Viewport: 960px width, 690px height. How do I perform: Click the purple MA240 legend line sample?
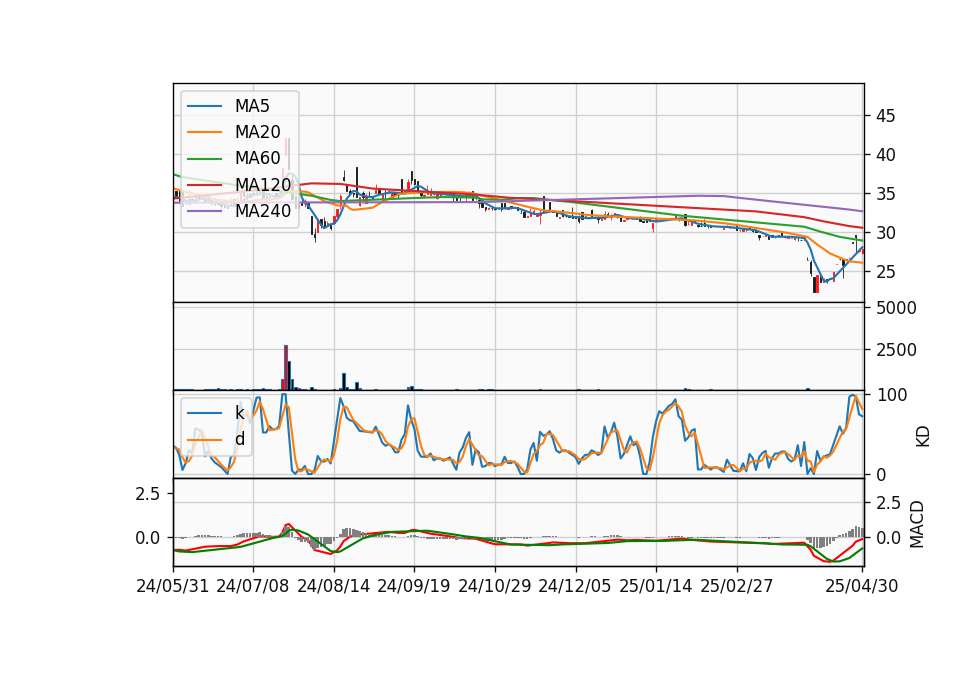(204, 211)
